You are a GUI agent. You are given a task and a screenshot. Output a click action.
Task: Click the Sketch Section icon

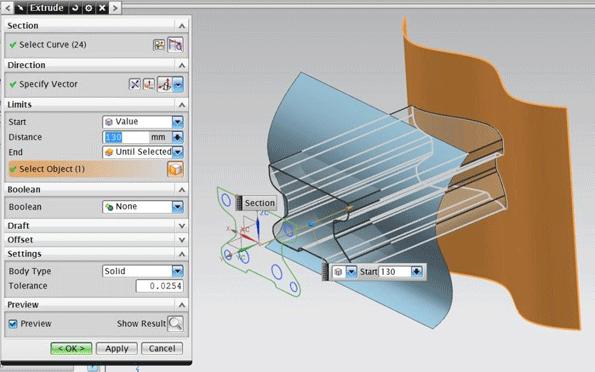click(159, 45)
